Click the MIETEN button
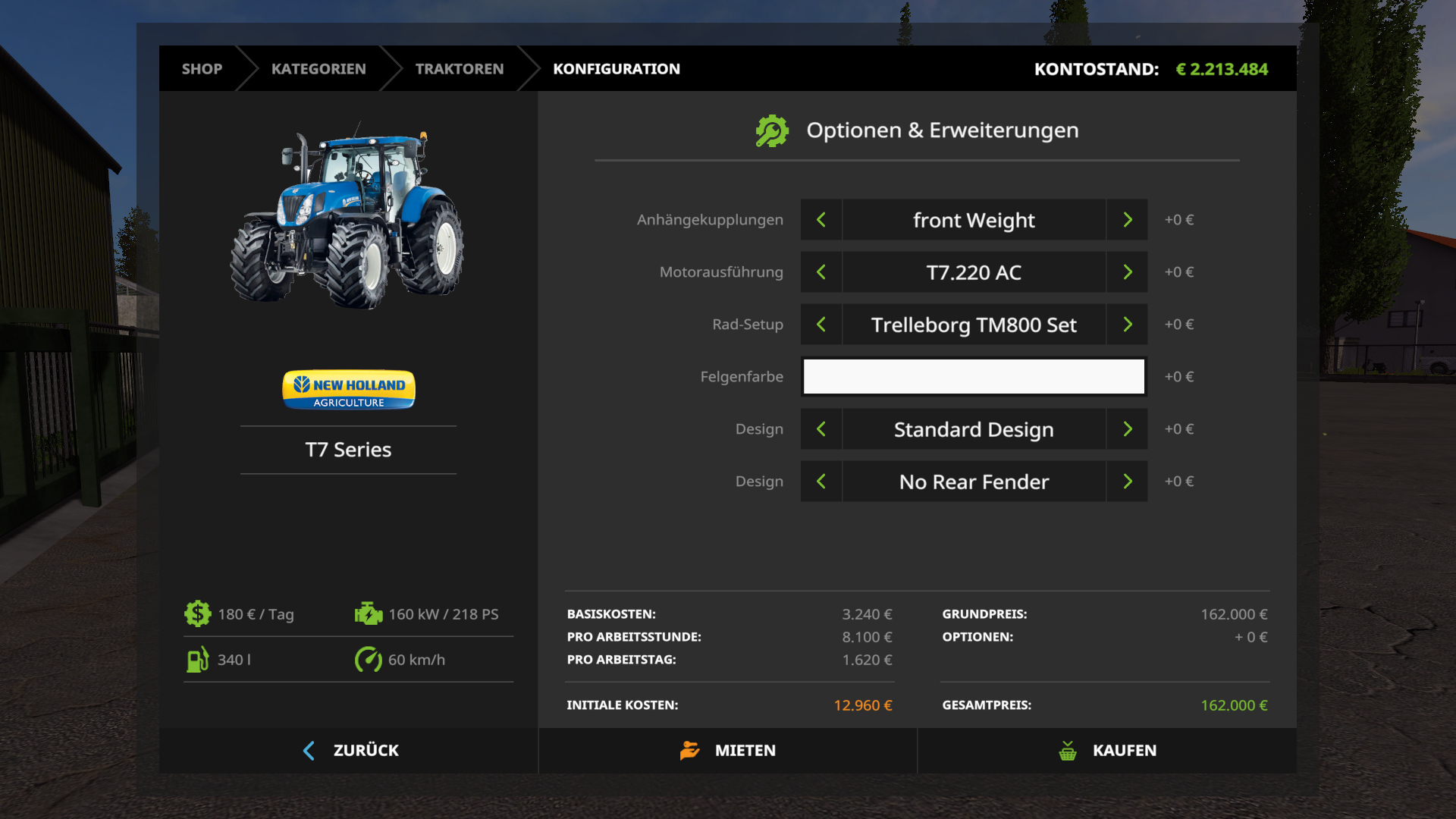This screenshot has height=819, width=1456. pyautogui.click(x=728, y=751)
